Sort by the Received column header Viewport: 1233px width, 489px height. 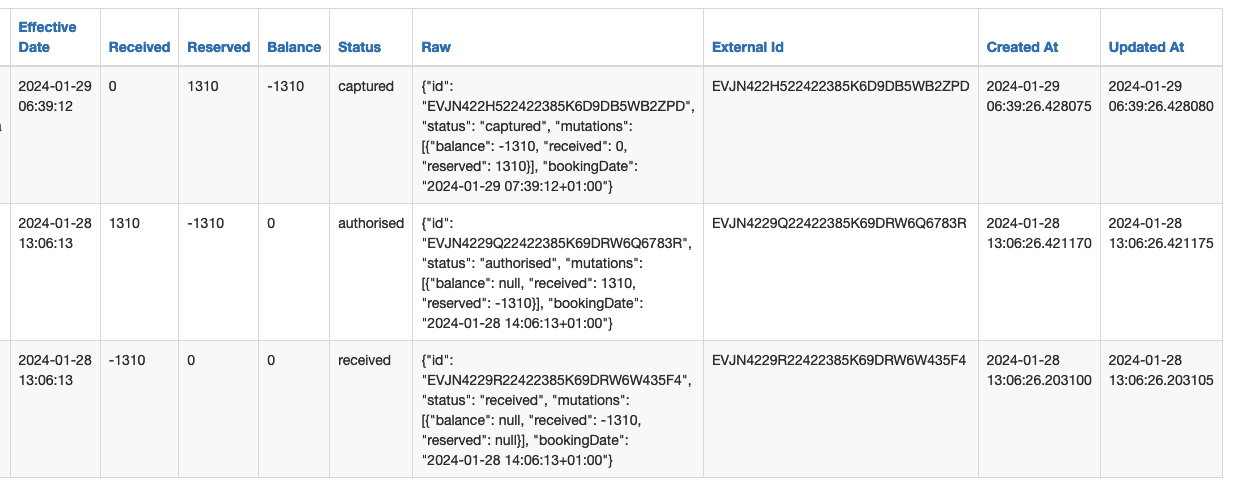pyautogui.click(x=139, y=47)
